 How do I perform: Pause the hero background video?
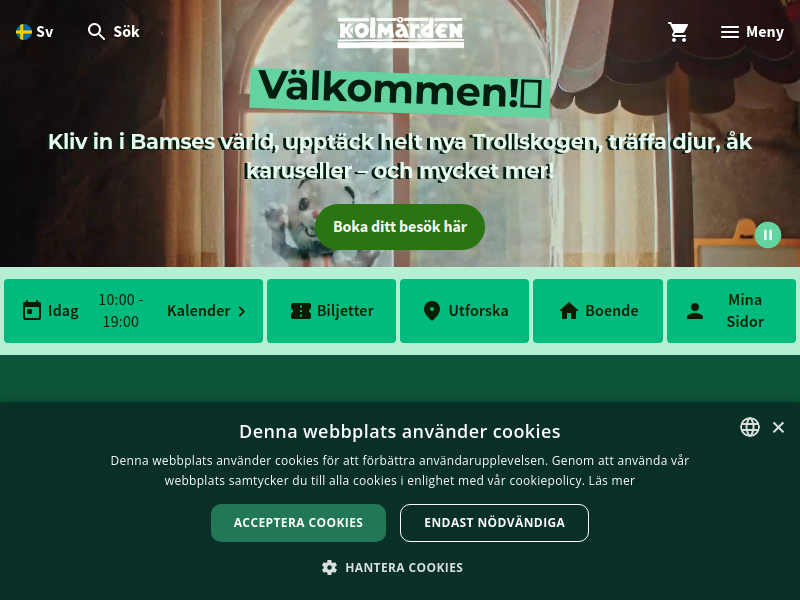pos(768,235)
